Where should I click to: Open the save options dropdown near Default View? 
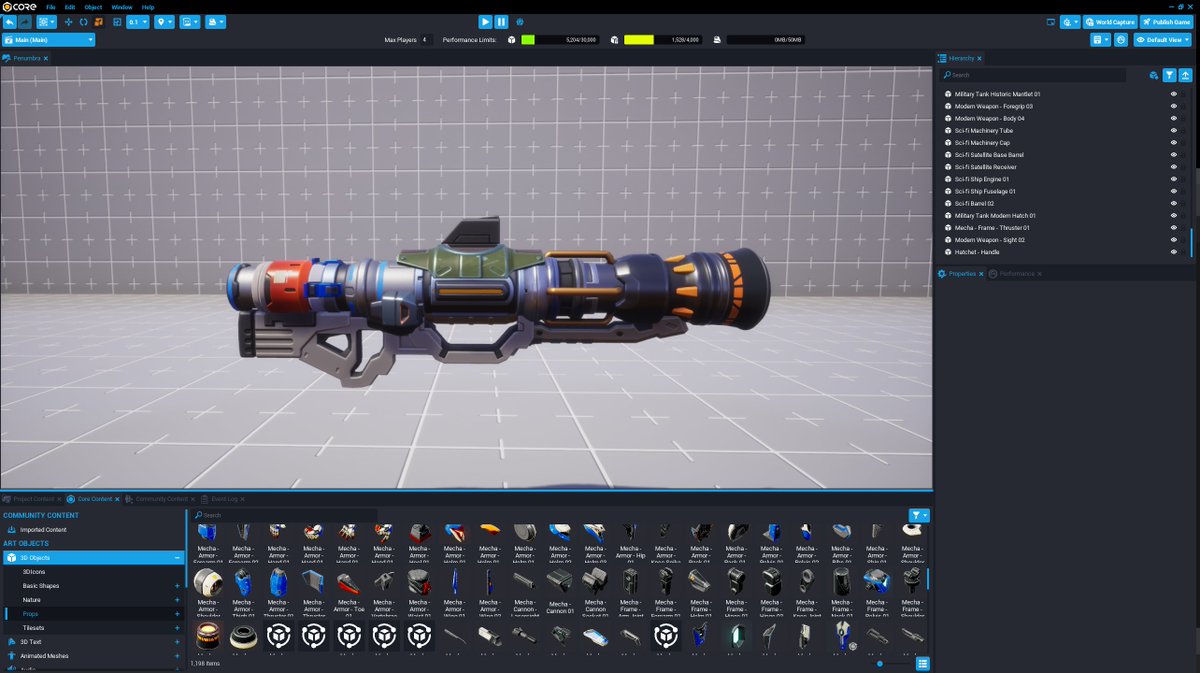click(x=1100, y=40)
